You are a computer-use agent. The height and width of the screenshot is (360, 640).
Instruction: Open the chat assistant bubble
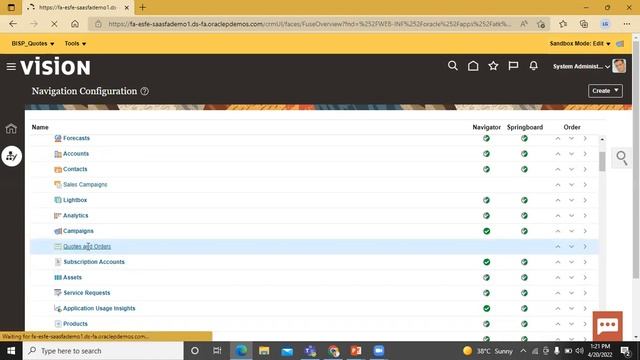click(608, 326)
